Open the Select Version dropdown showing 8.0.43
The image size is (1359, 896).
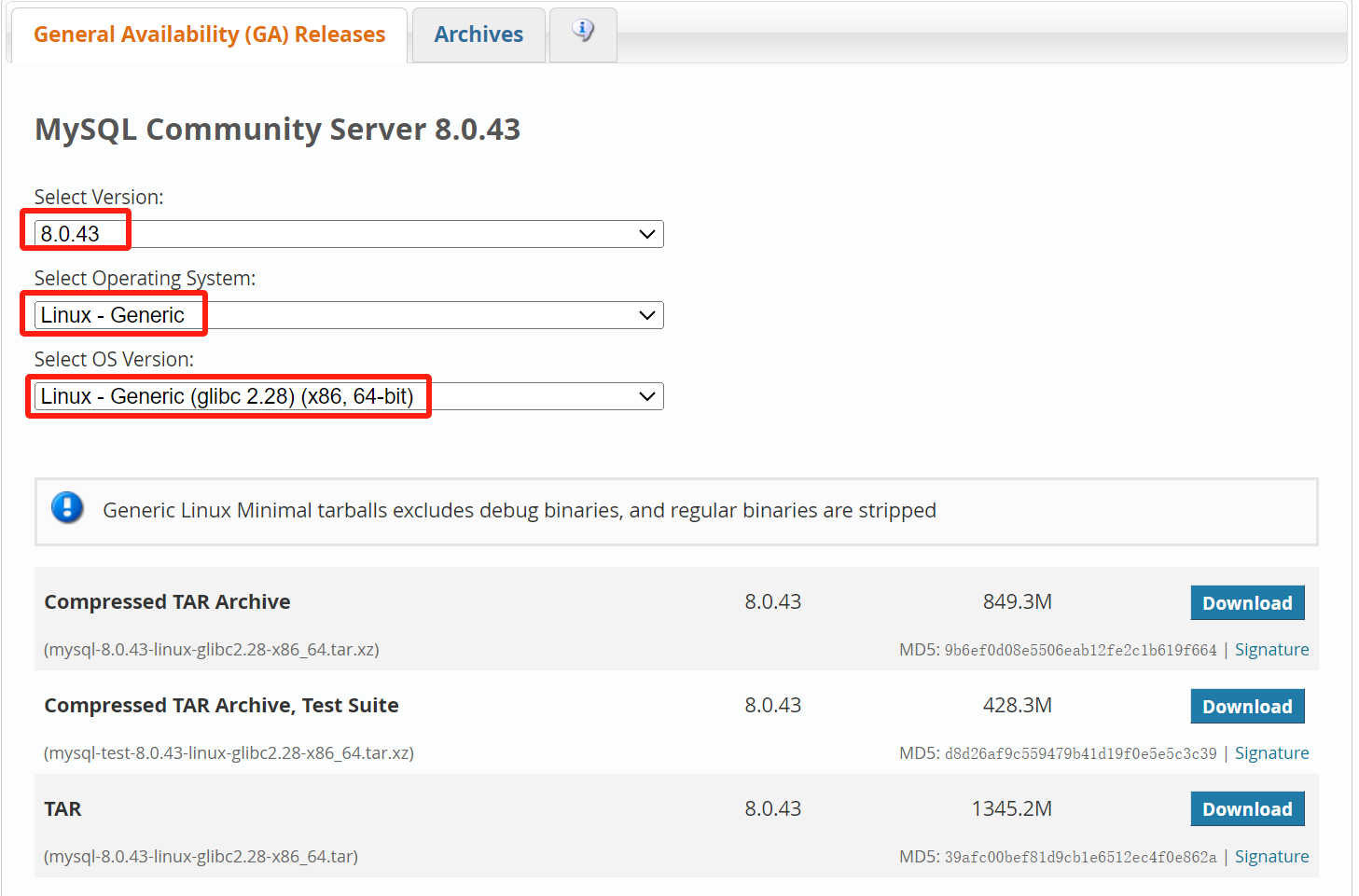[x=349, y=234]
